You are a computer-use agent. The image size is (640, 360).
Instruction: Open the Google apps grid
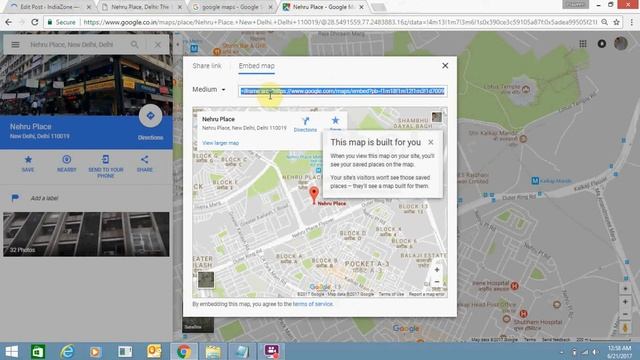click(583, 44)
